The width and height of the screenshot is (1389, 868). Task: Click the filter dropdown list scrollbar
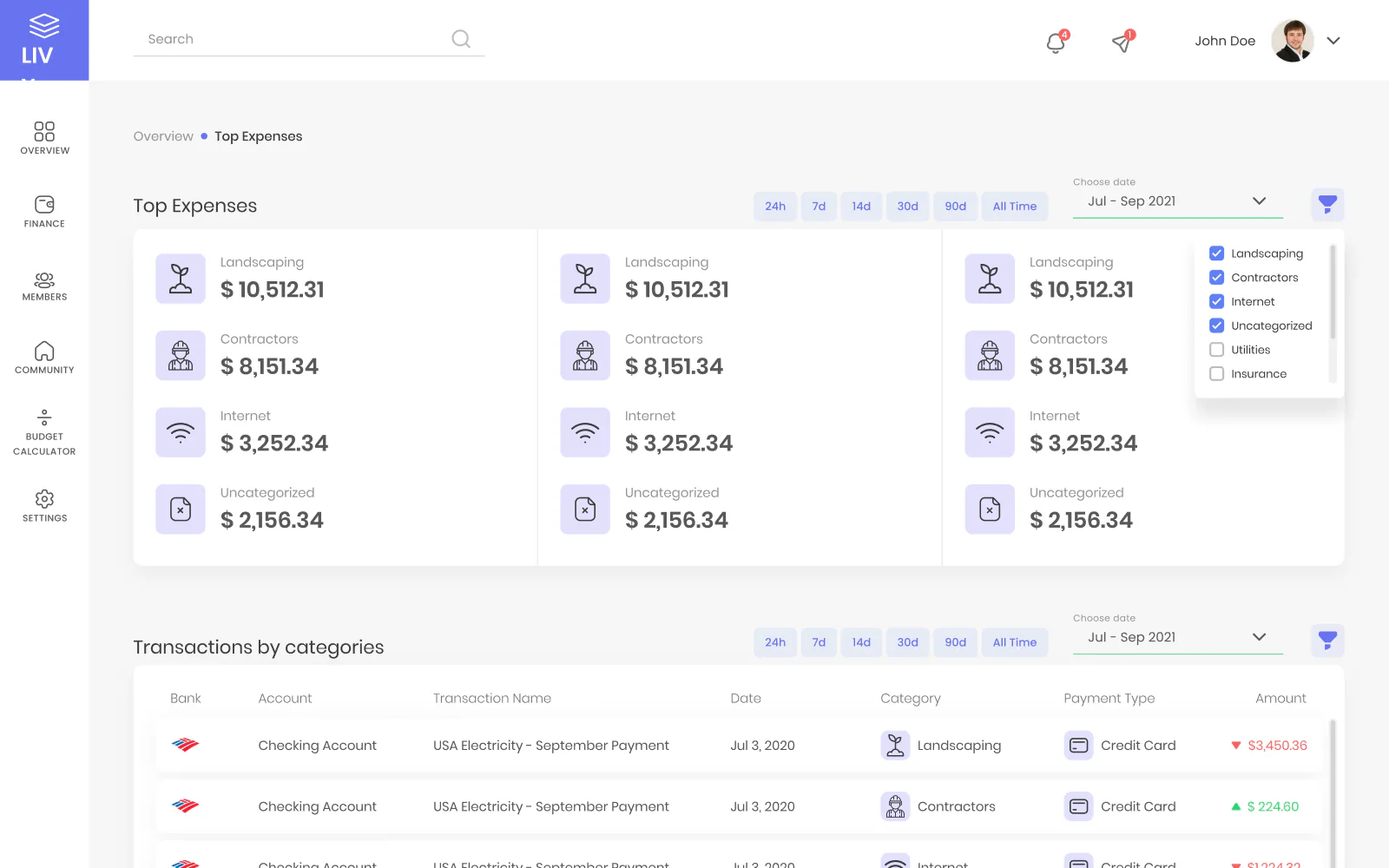point(1333,293)
